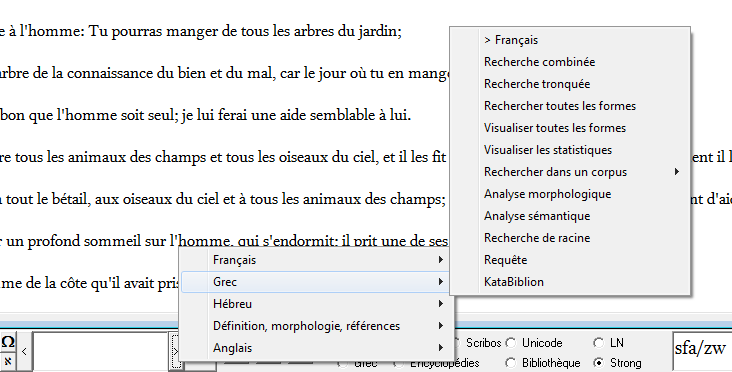Click the left arrow beside search box
This screenshot has width=732, height=372.
(24, 351)
